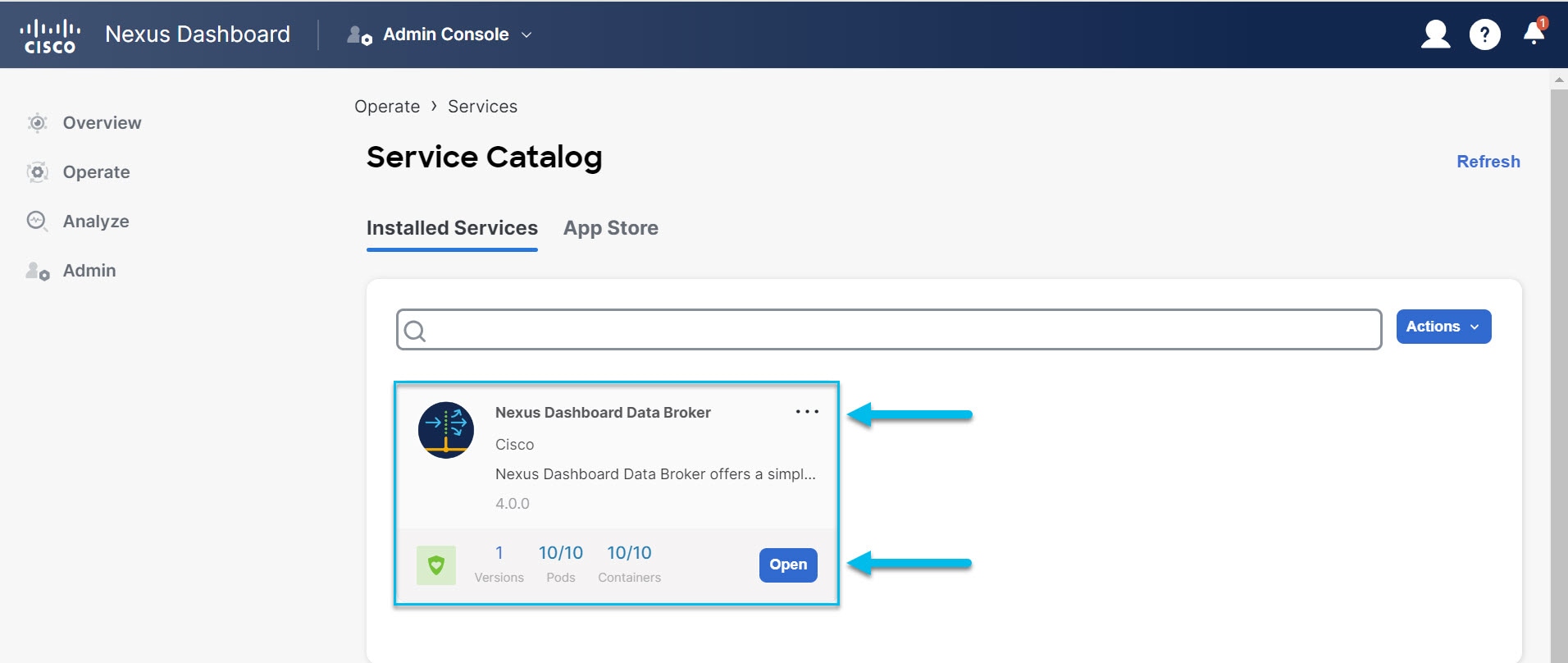Click the Data Broker description text
Screen dimensions: 1568x663
tap(655, 474)
